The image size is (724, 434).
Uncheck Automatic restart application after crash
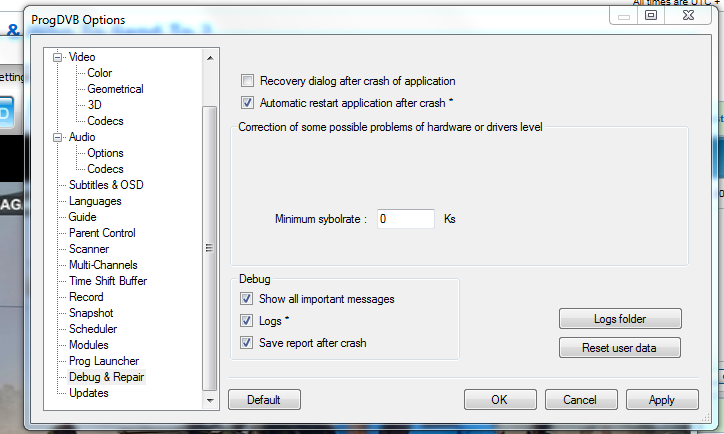[x=247, y=103]
